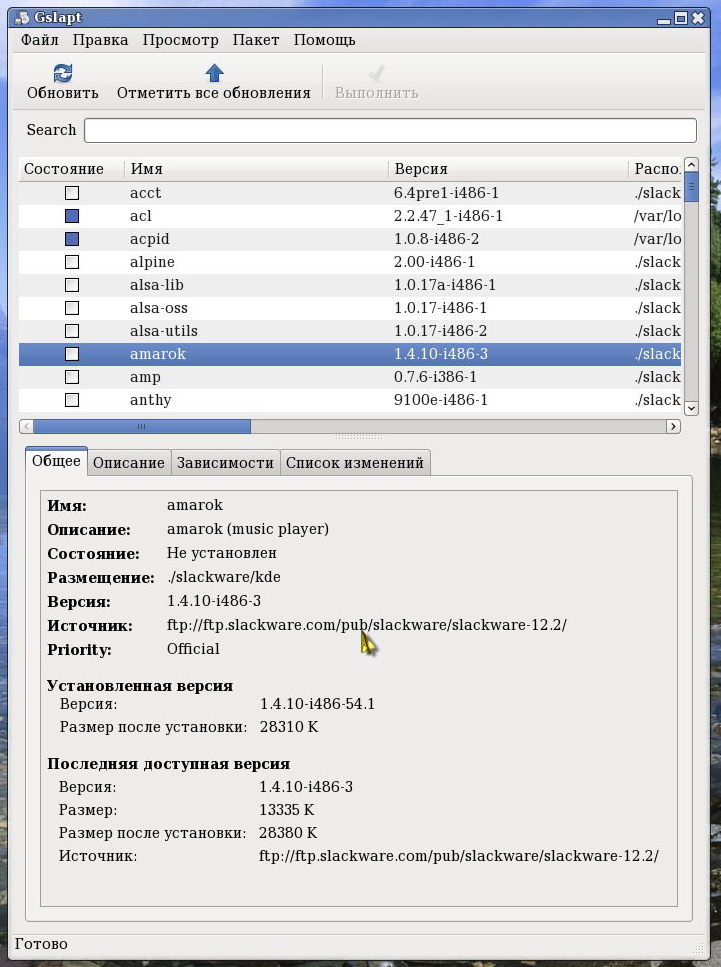Select the alpine package name

tap(152, 262)
